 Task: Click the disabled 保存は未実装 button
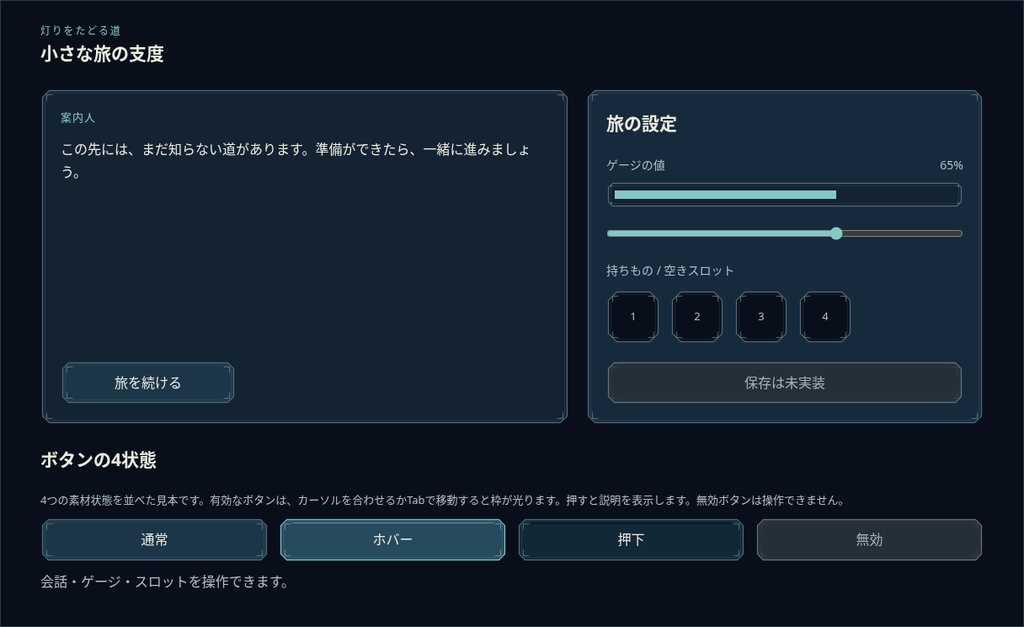click(x=784, y=383)
